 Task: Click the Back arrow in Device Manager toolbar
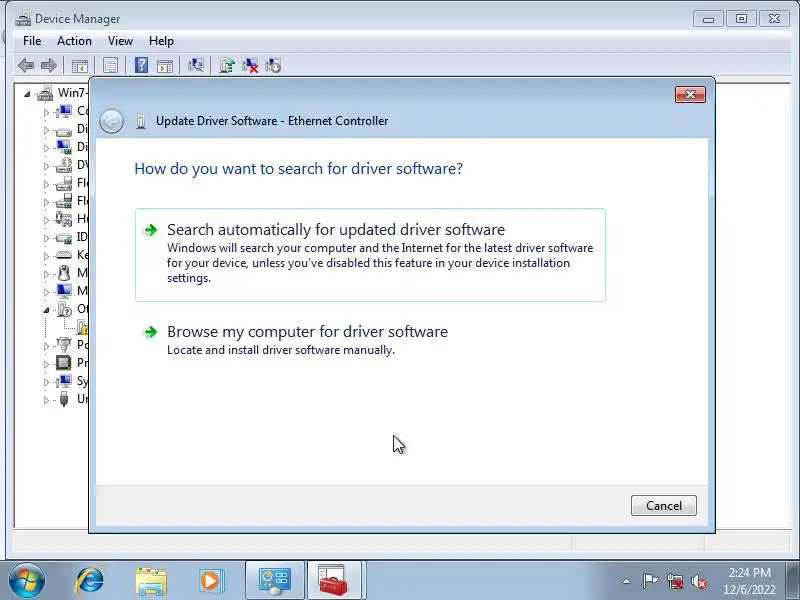tap(26, 65)
